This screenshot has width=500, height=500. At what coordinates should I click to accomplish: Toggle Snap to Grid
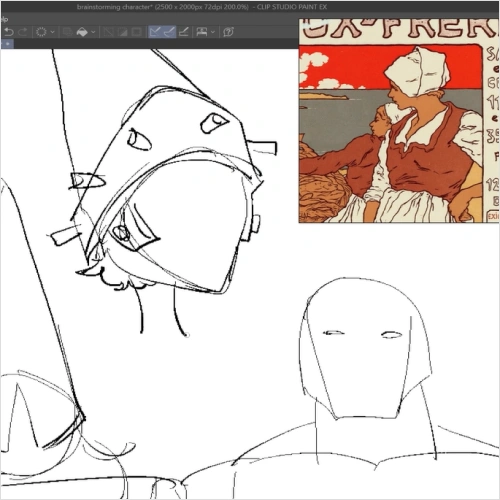point(184,32)
